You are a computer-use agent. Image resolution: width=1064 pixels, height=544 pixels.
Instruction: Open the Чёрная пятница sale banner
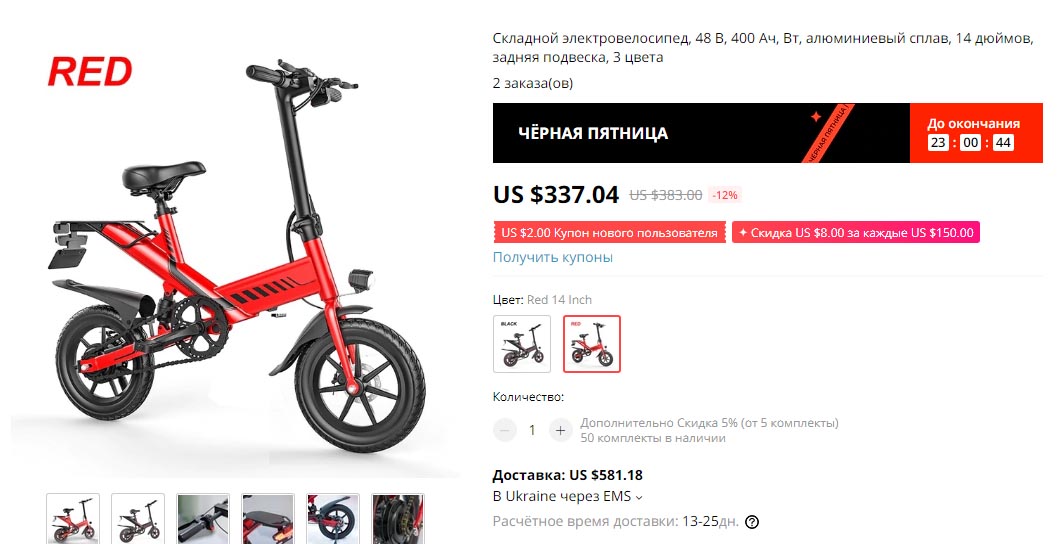[x=701, y=133]
